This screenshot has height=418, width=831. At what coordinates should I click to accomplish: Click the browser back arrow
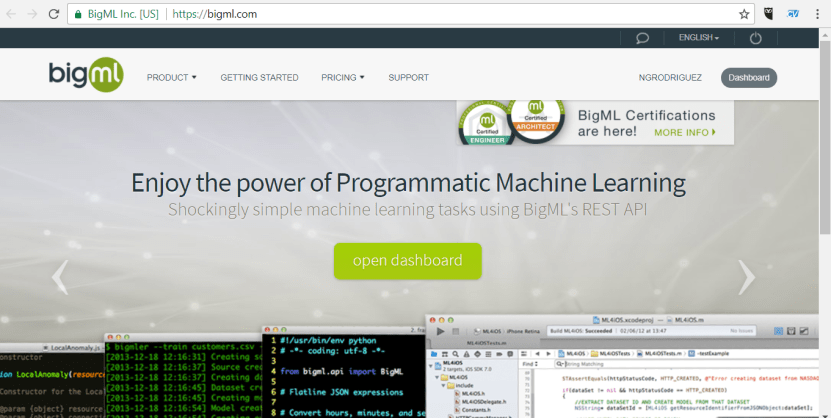(10, 14)
